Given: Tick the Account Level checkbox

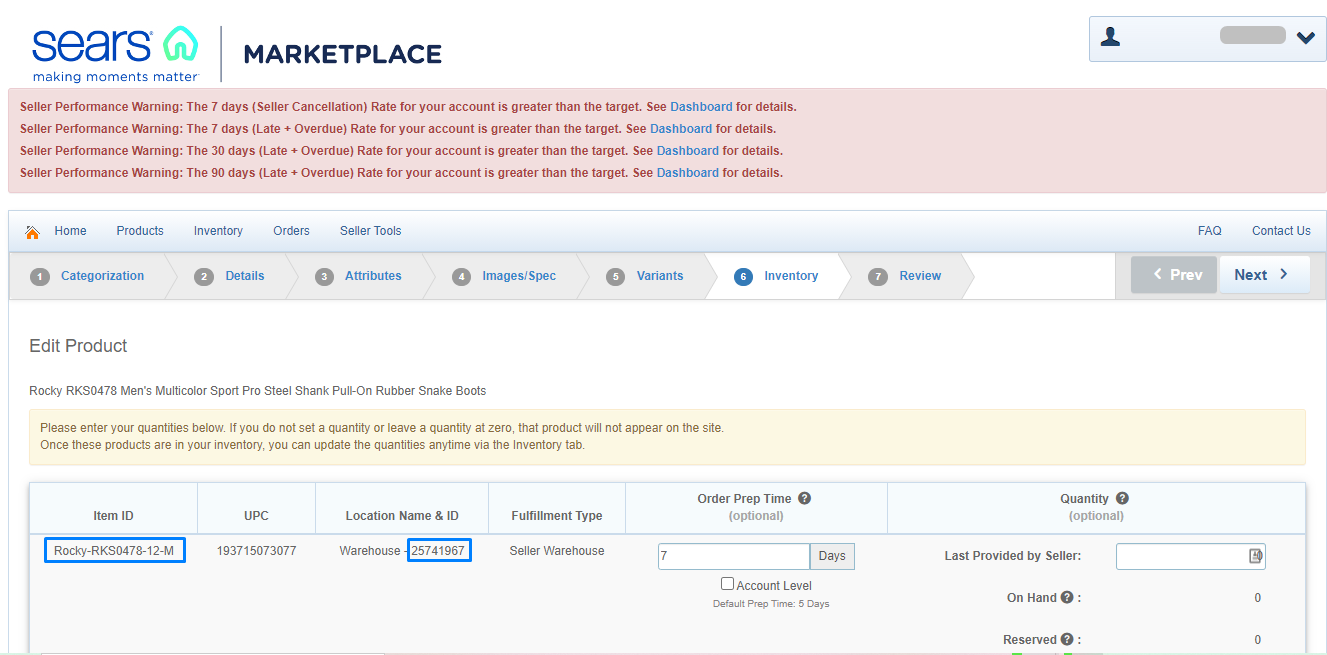Looking at the screenshot, I should click(728, 584).
